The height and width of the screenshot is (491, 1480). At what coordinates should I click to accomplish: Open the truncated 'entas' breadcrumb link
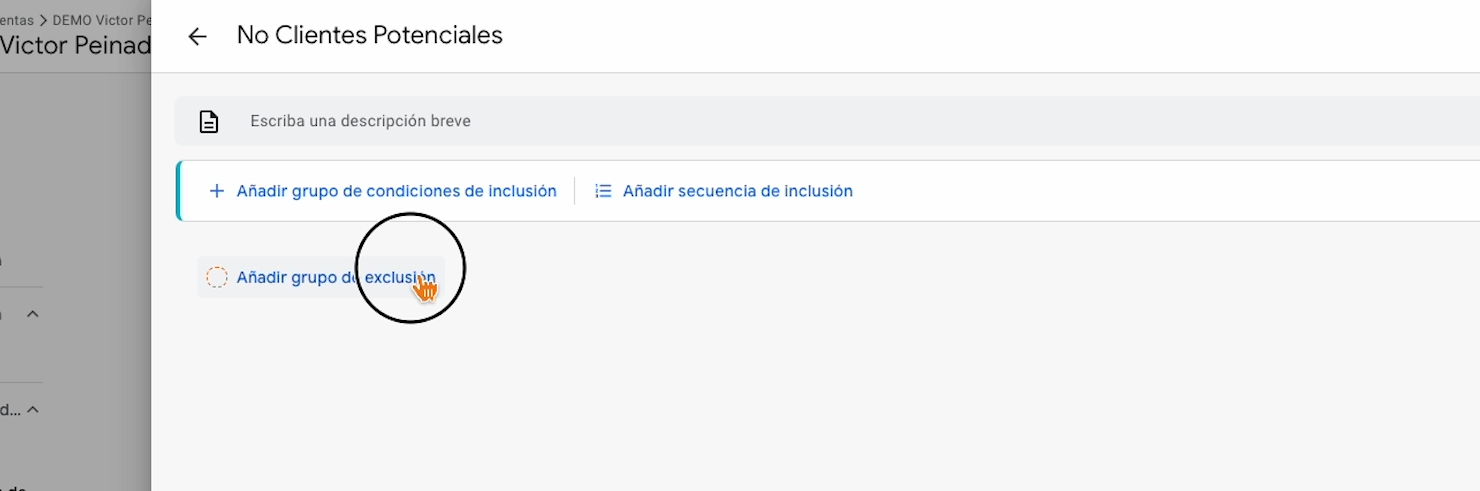tap(16, 20)
